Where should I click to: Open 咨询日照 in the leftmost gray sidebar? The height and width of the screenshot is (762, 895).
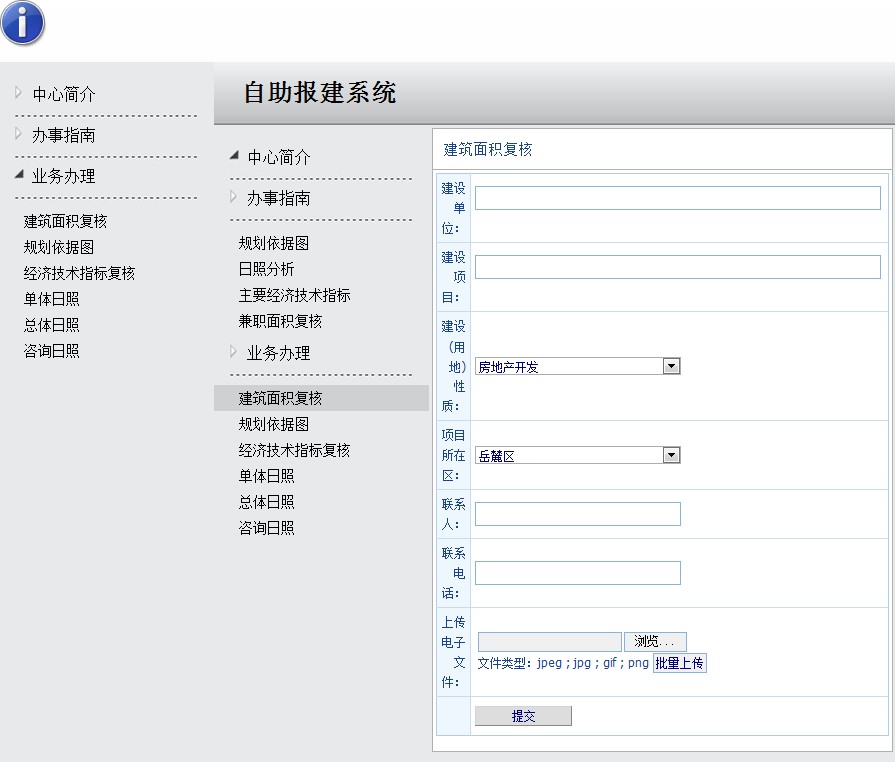pos(51,351)
